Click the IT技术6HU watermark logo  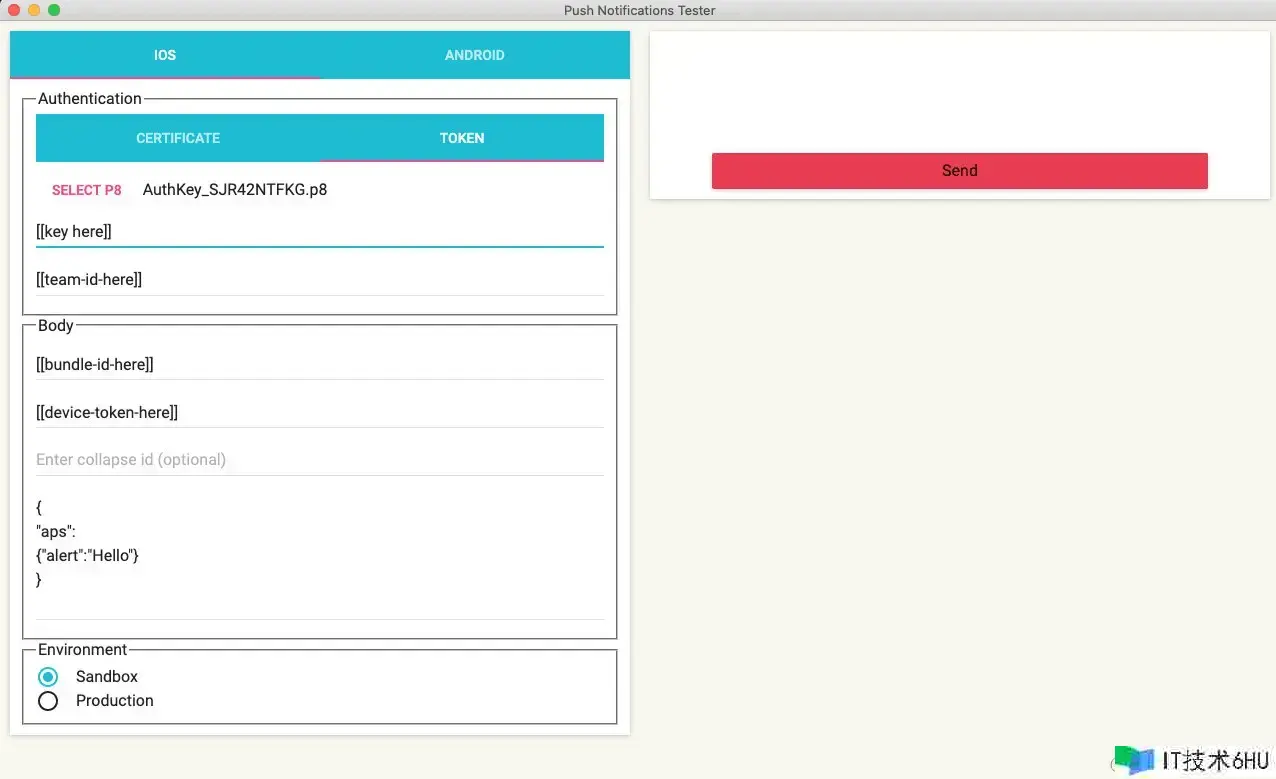pos(1194,760)
